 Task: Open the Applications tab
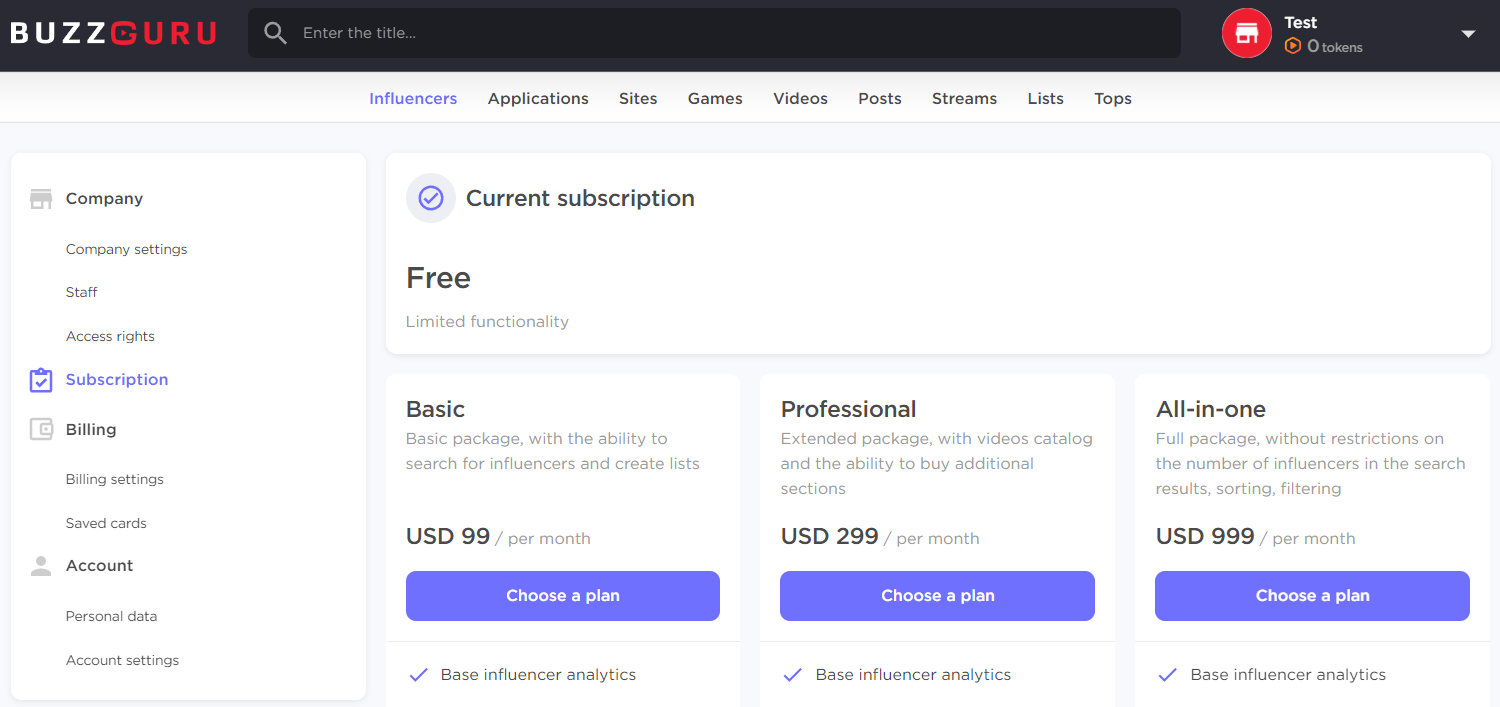pos(538,98)
